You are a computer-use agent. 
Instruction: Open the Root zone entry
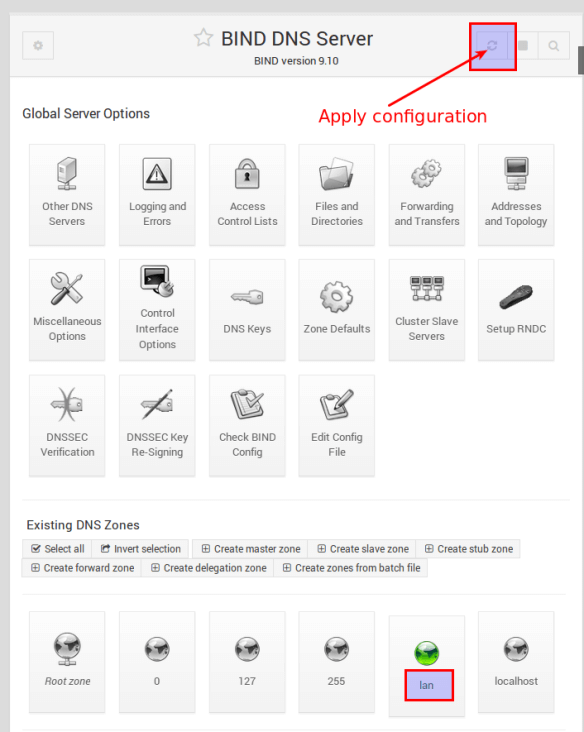pyautogui.click(x=67, y=662)
